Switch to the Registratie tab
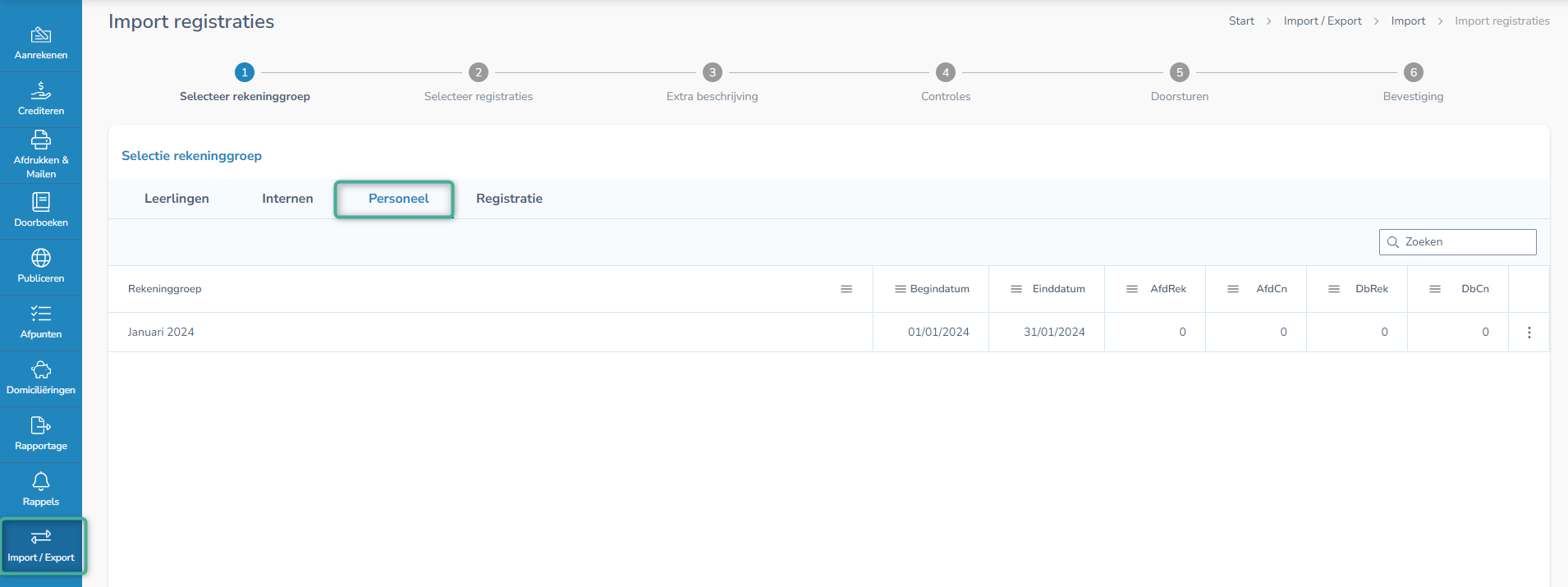Screen dimensions: 1568x587 click(509, 199)
